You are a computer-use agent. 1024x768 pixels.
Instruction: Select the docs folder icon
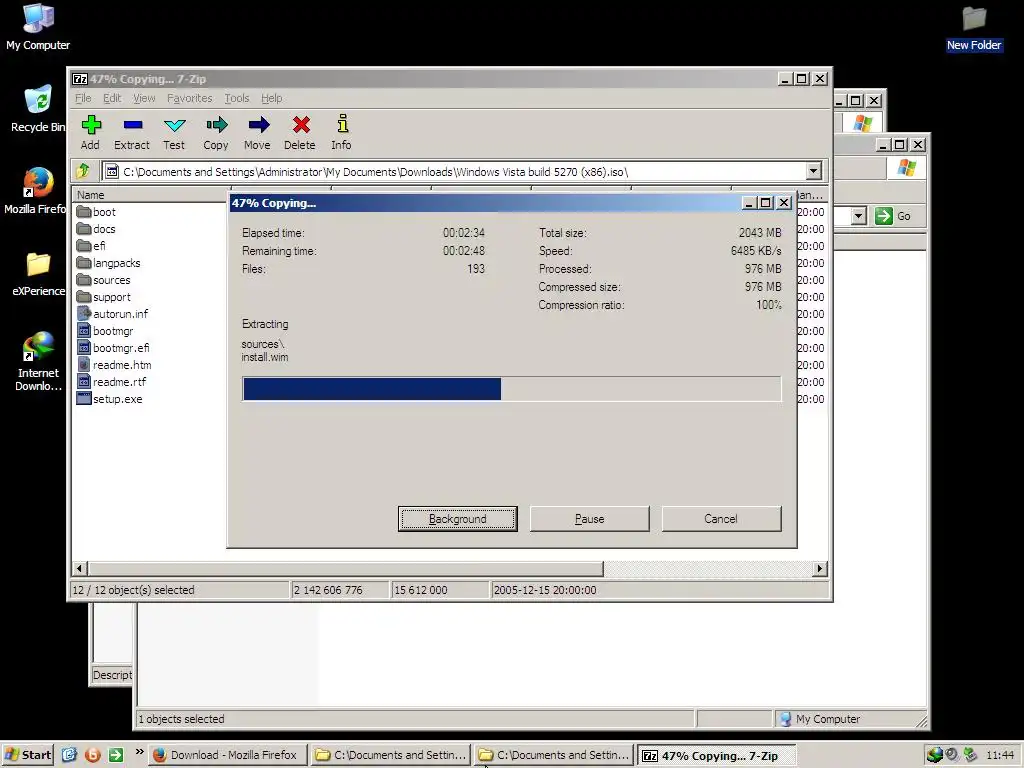[x=84, y=229]
